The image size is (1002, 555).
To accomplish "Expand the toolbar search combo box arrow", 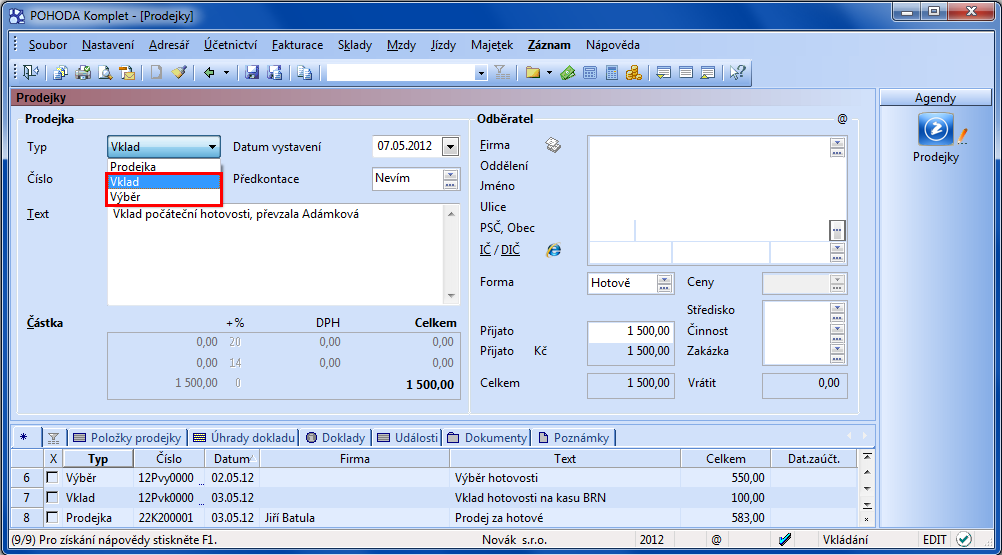I will [x=481, y=73].
